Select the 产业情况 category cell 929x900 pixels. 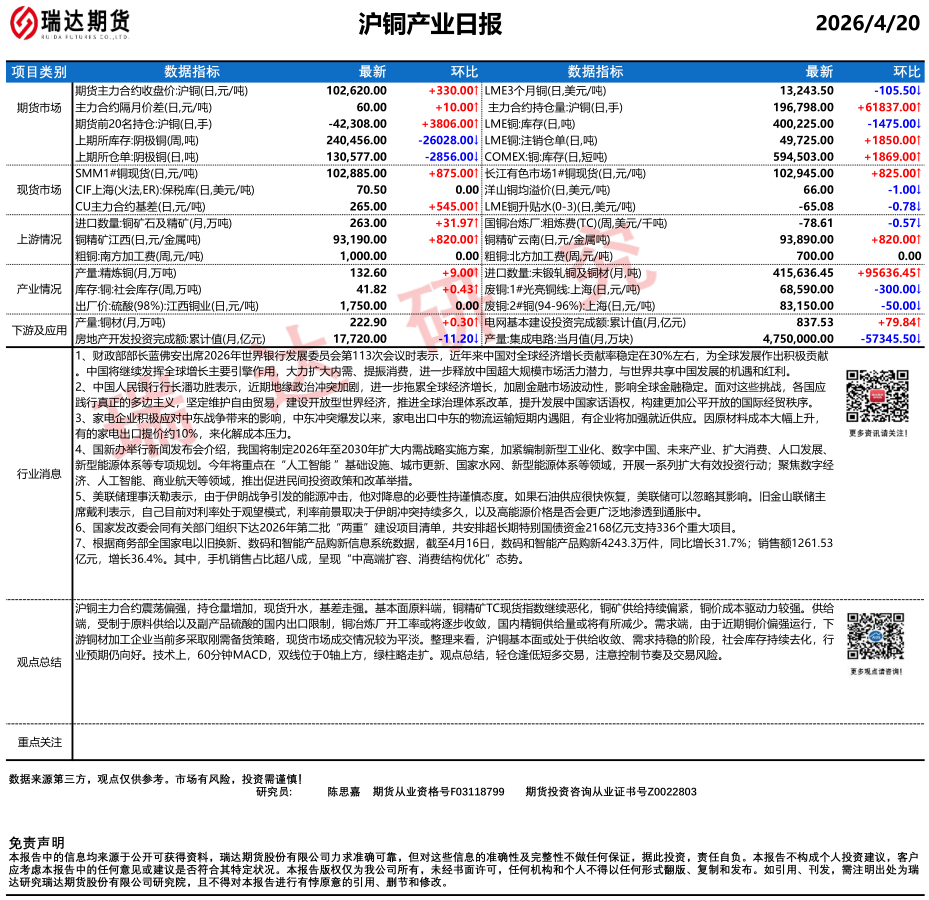[x=39, y=289]
